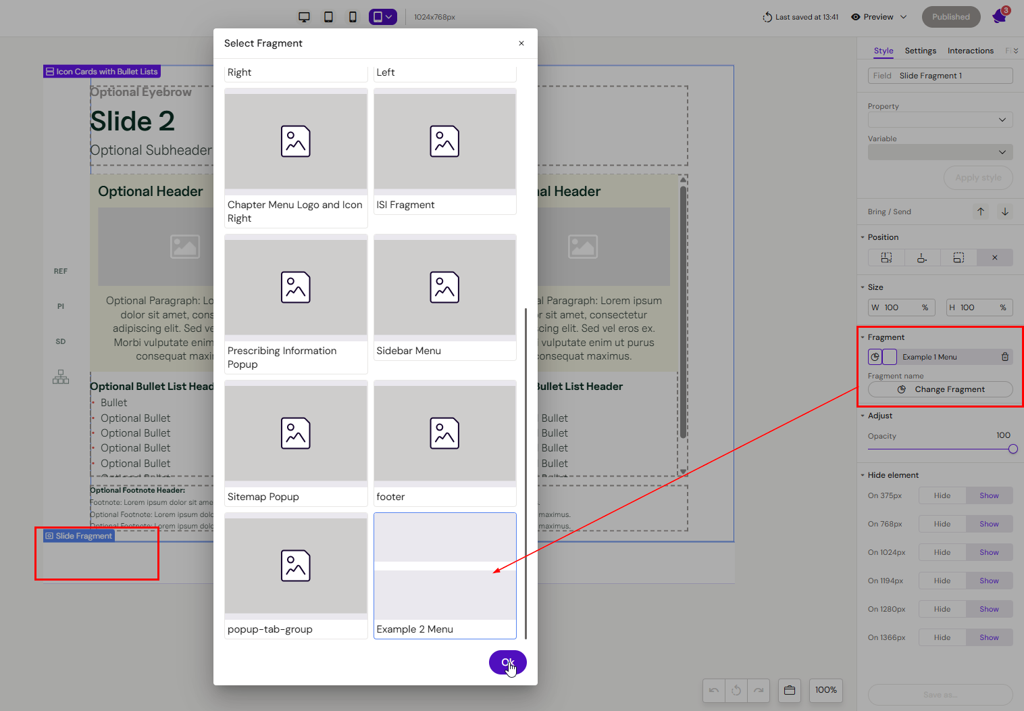The height and width of the screenshot is (711, 1024).
Task: Click the undo arrow in bottom toolbar
Action: [713, 690]
